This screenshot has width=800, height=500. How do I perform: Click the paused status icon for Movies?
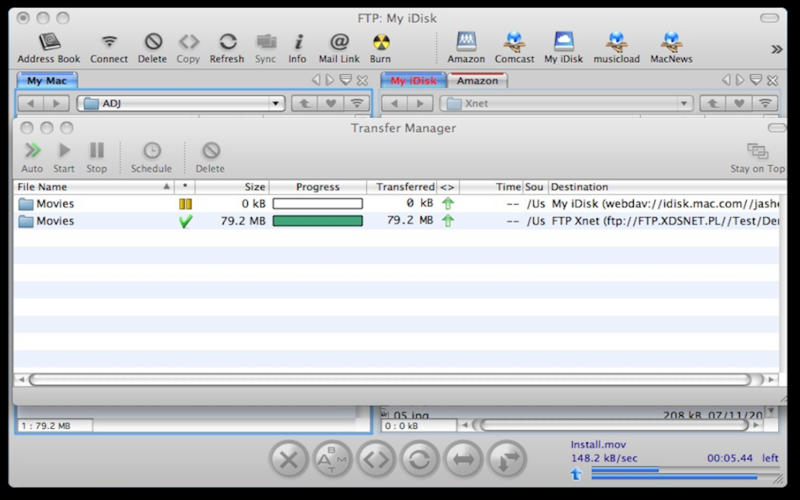[185, 204]
